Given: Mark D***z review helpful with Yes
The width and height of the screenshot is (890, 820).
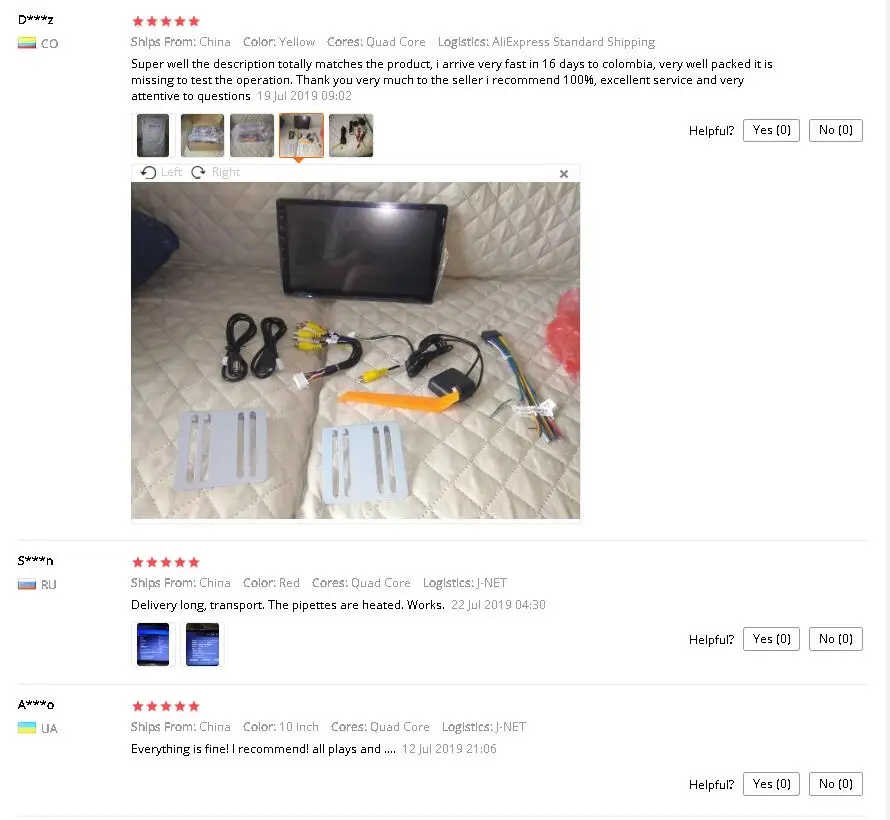Looking at the screenshot, I should point(771,131).
